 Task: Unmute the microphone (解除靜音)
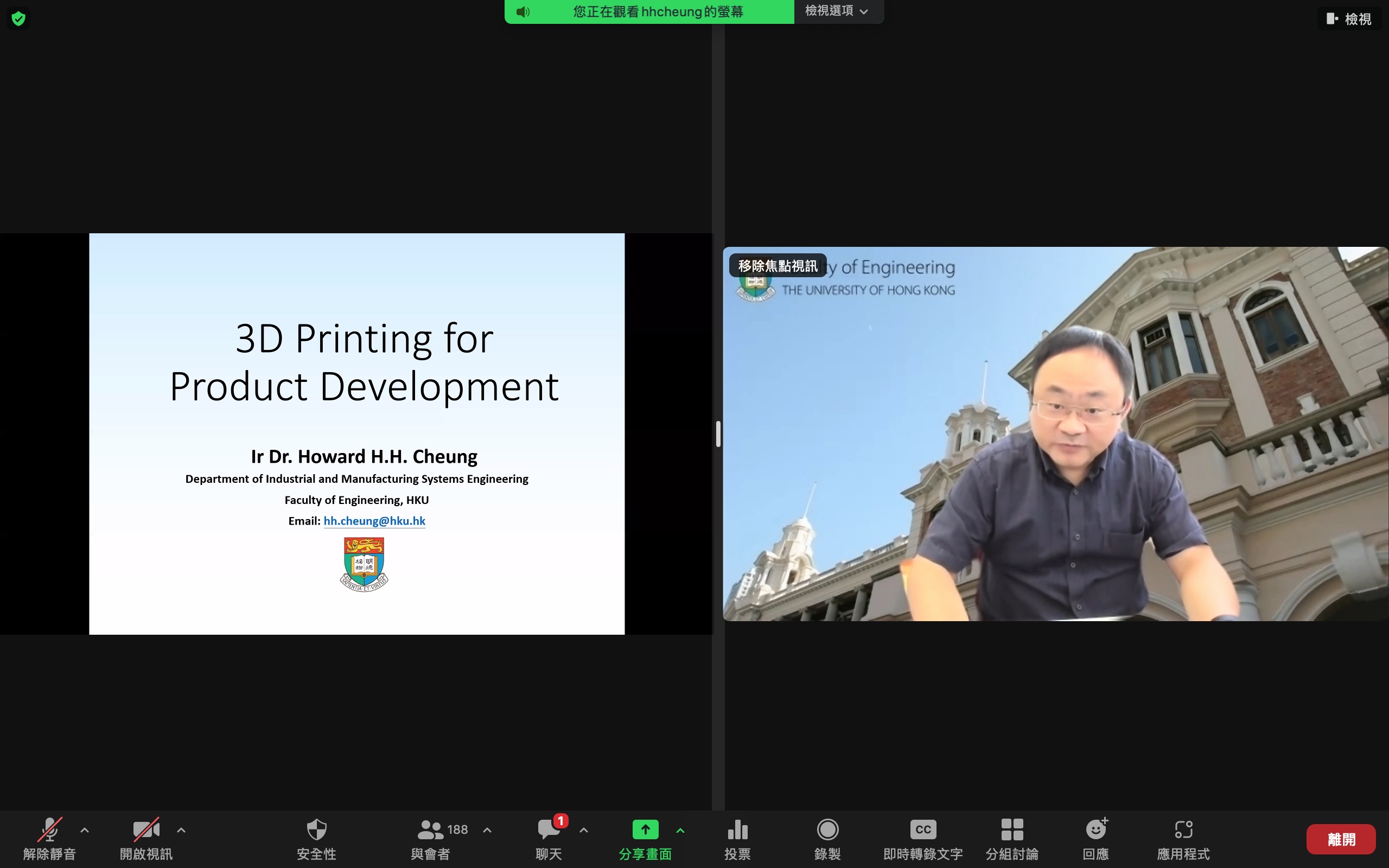click(49, 830)
